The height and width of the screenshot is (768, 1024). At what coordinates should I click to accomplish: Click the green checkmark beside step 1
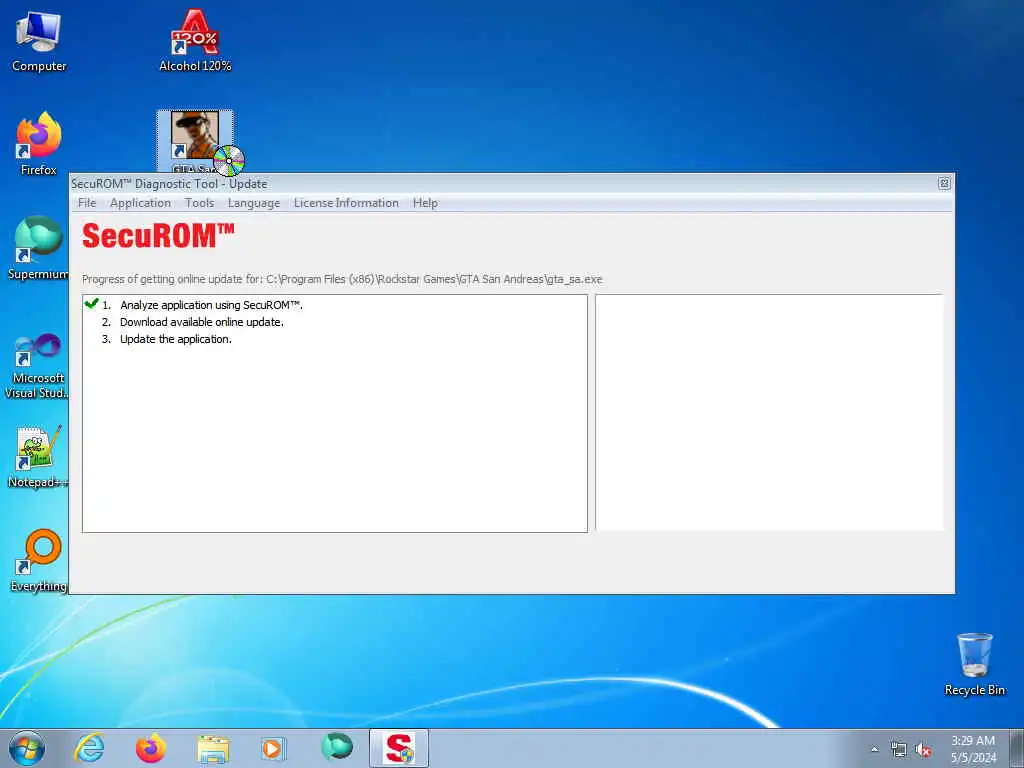pos(91,303)
